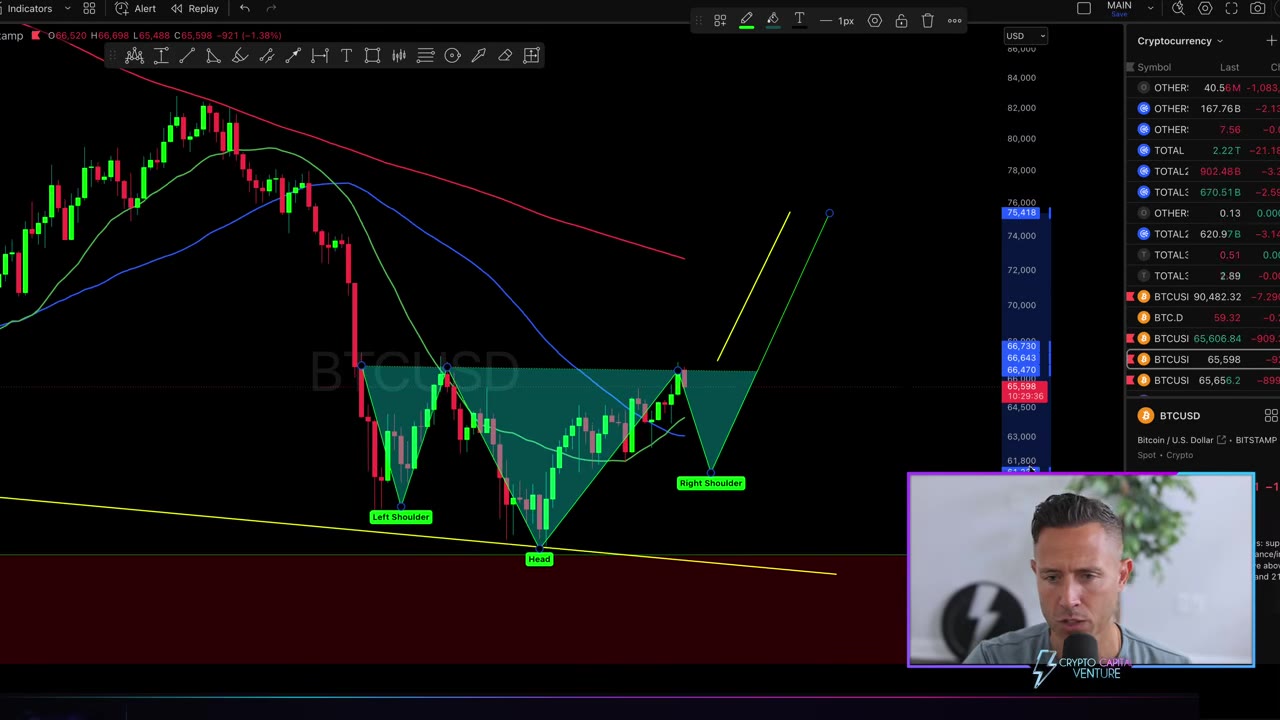Take a chart snapshot with camera icon
Viewport: 1280px width, 720px height.
tap(1258, 8)
